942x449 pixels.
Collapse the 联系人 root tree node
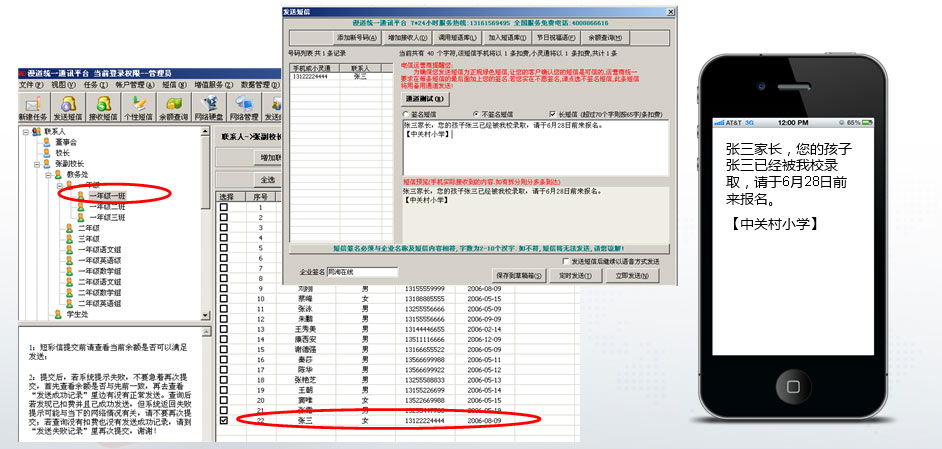tap(25, 131)
